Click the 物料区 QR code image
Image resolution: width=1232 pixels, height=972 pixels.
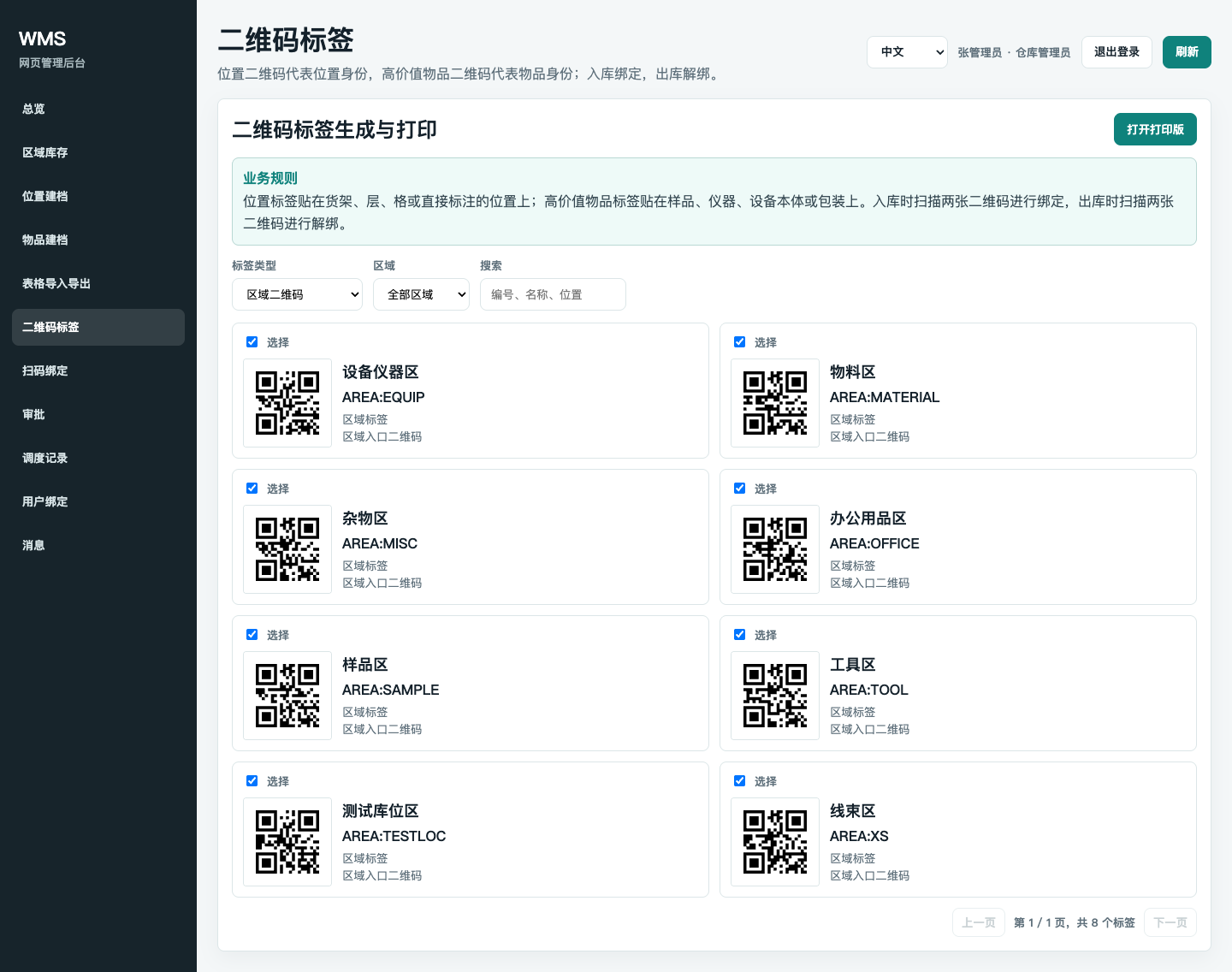775,403
